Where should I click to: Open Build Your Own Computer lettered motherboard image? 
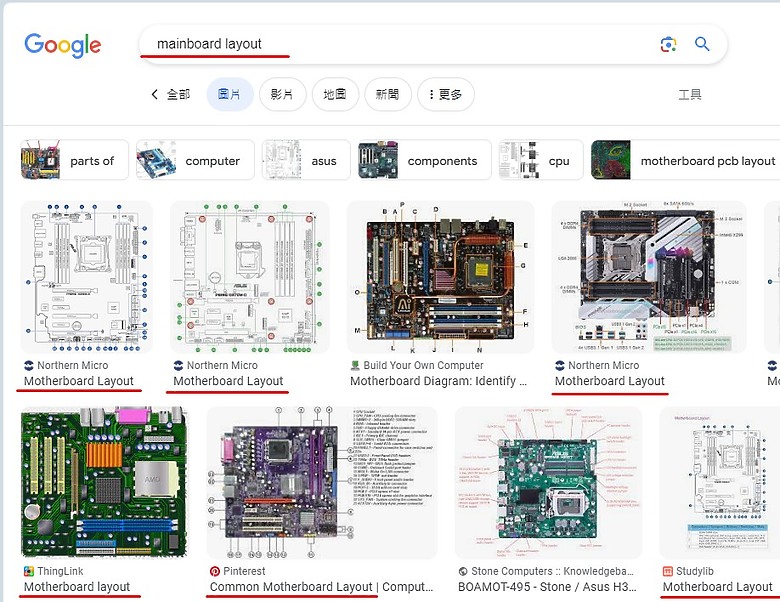tap(440, 277)
